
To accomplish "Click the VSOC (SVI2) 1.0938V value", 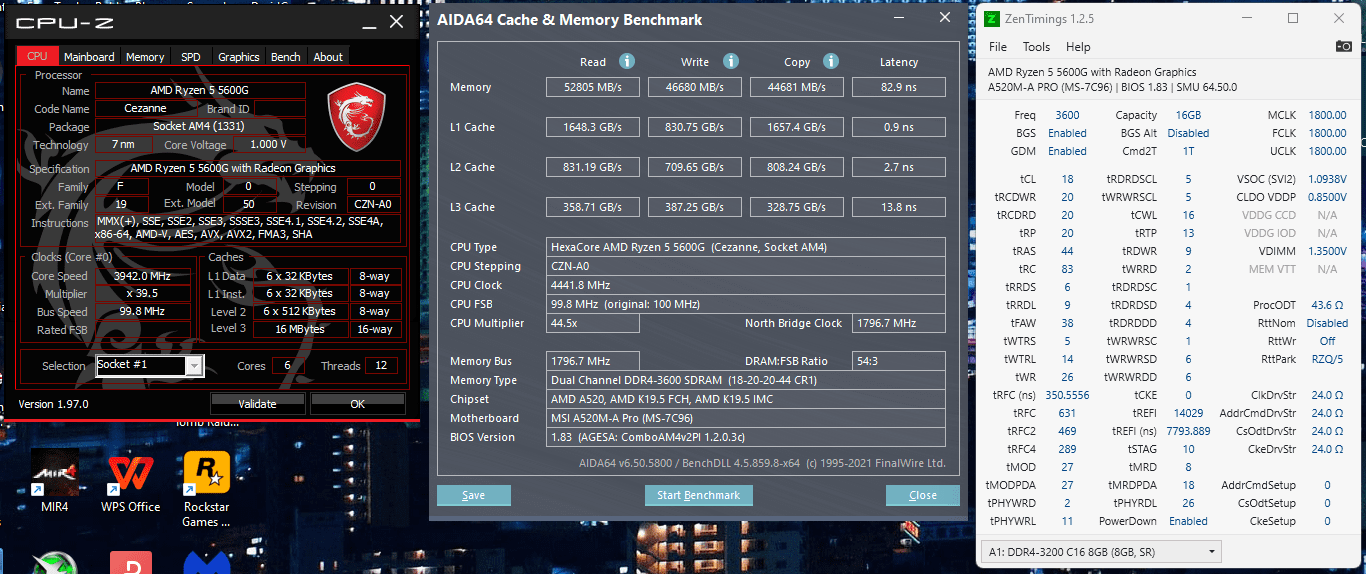I will point(1327,179).
